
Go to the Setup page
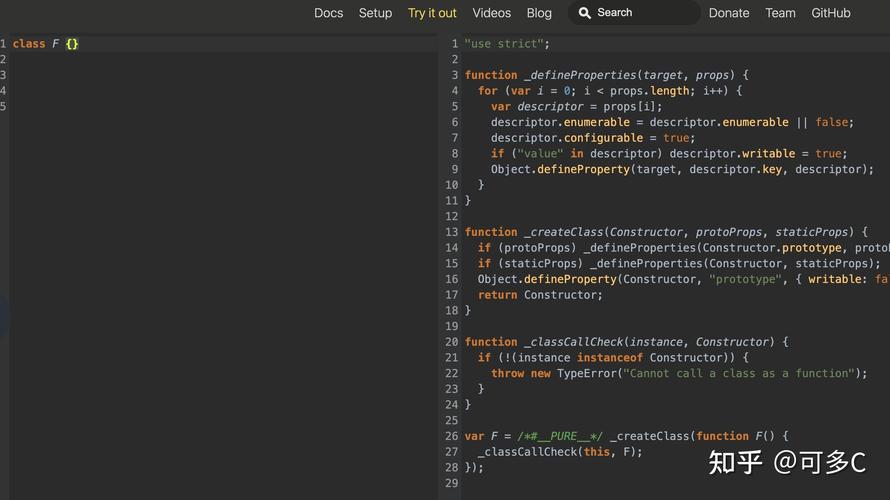[375, 13]
